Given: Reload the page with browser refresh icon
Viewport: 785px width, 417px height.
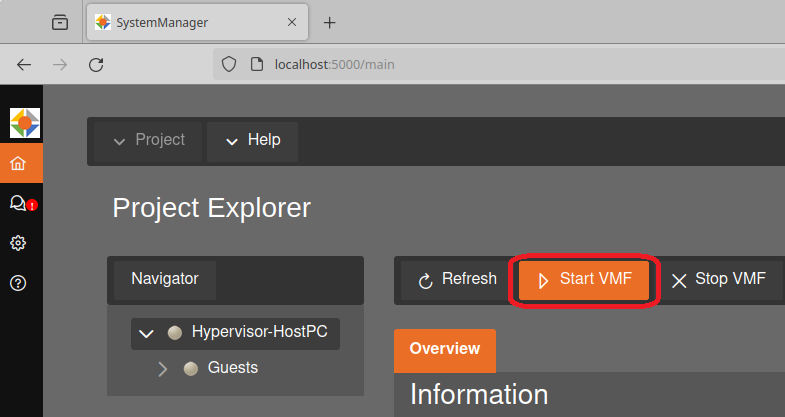Looking at the screenshot, I should click(96, 65).
